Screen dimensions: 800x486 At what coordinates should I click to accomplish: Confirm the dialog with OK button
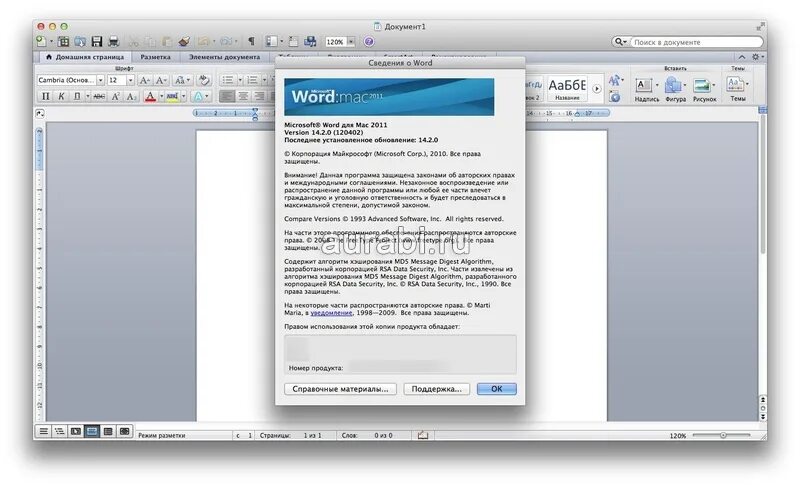point(496,389)
